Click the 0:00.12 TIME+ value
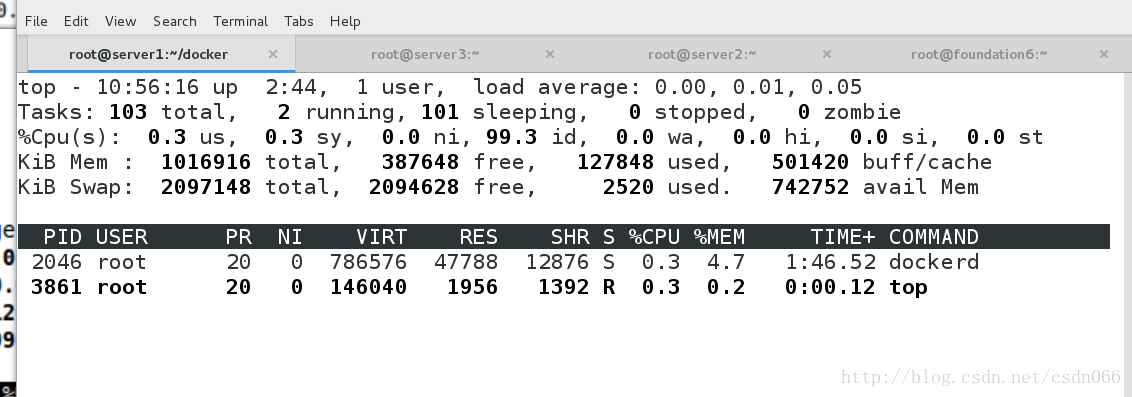The width and height of the screenshot is (1132, 397). pyautogui.click(x=830, y=287)
